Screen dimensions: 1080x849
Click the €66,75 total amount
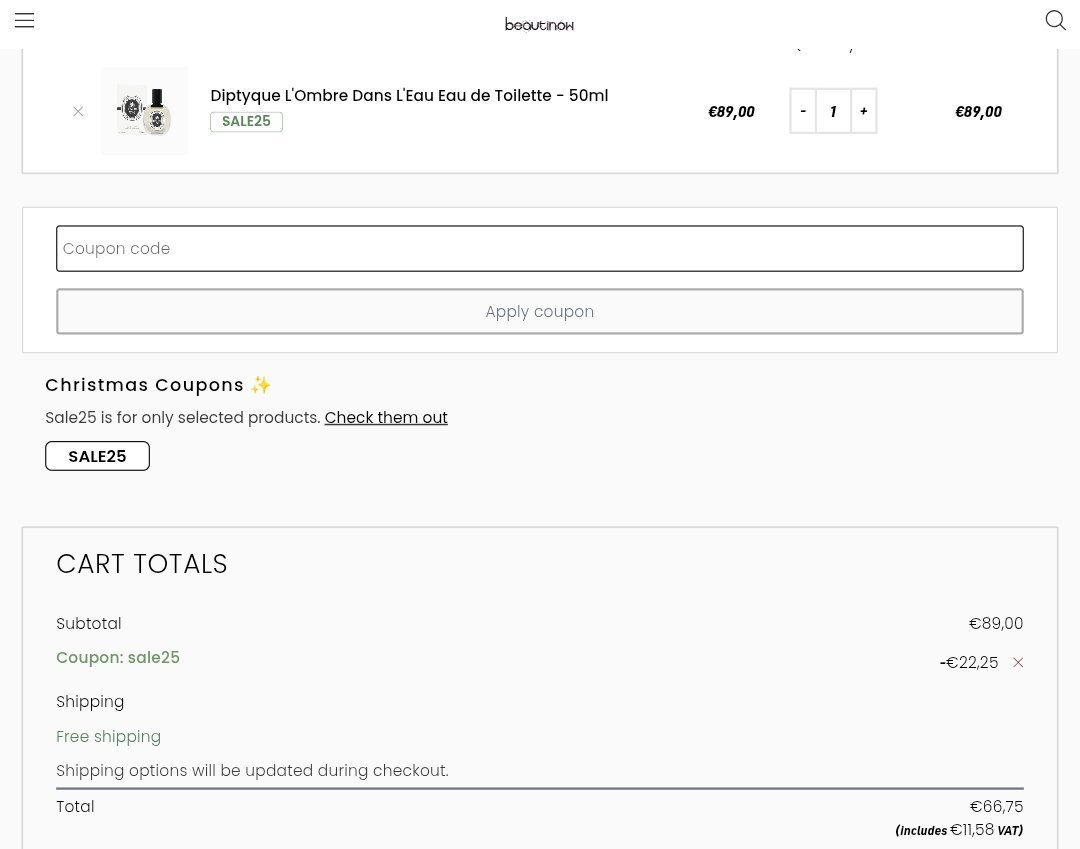[996, 806]
